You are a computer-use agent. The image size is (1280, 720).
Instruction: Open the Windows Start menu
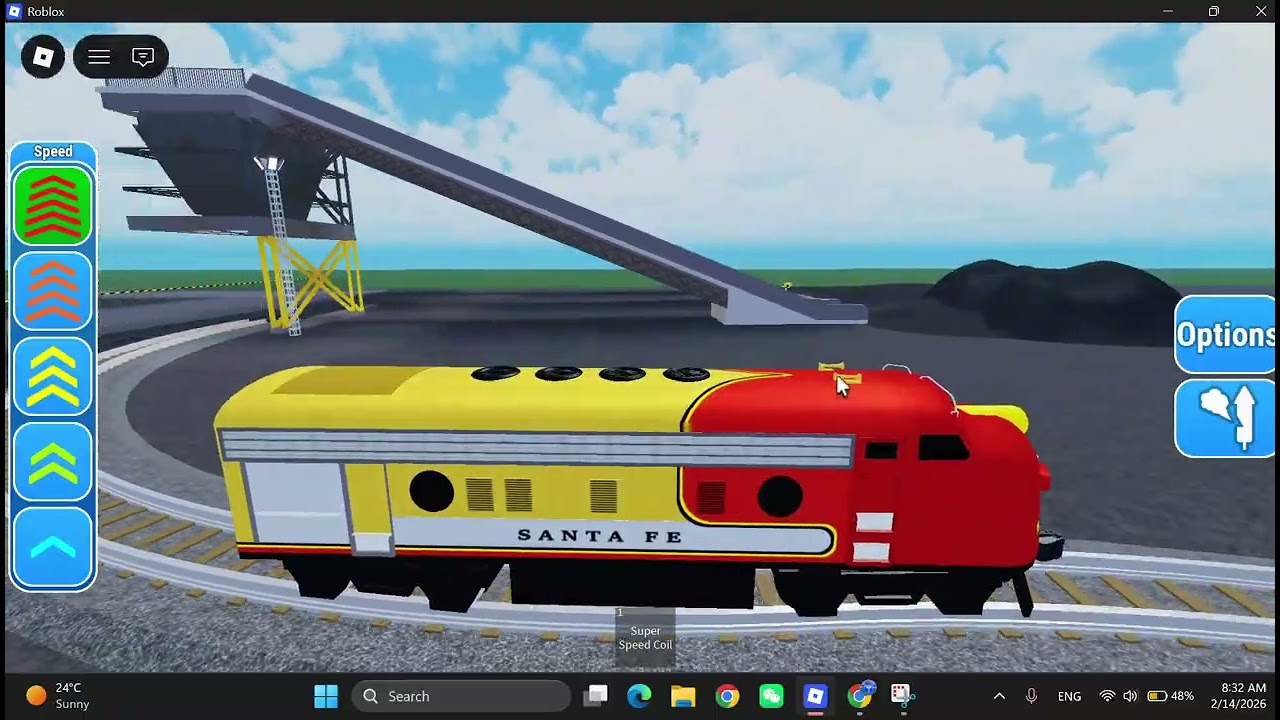326,696
